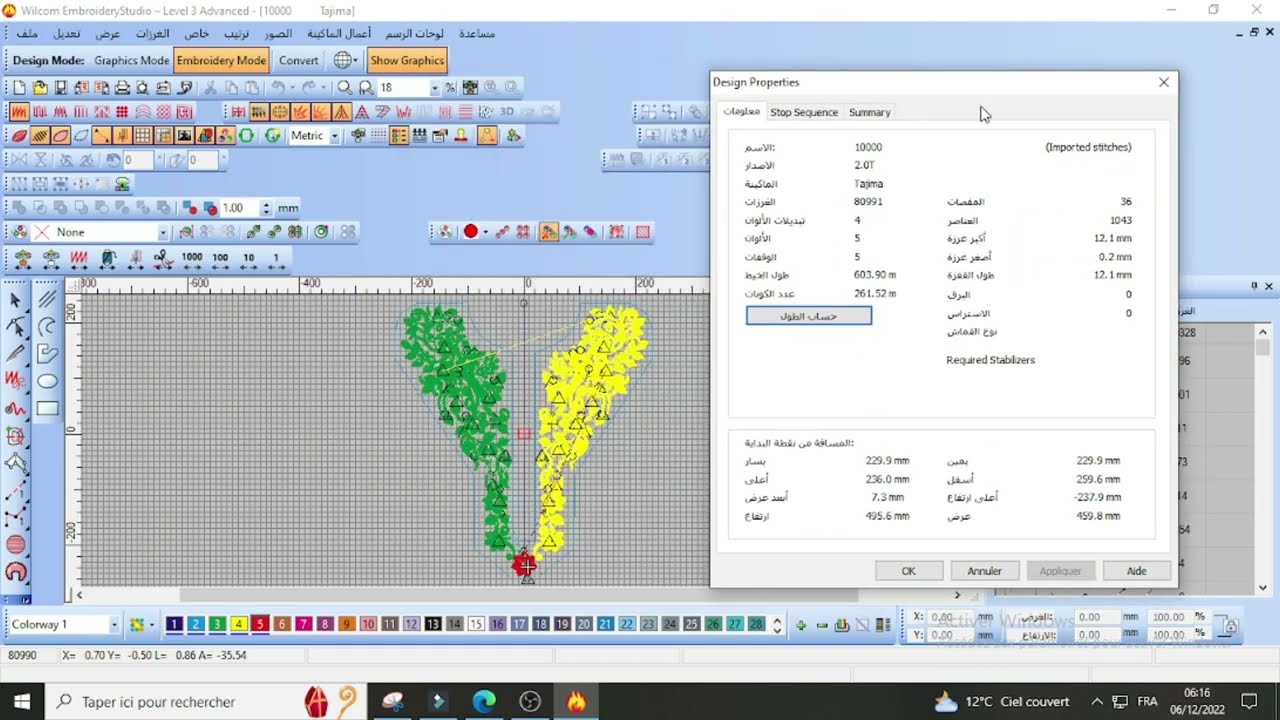Select the ellipse shape tool
The height and width of the screenshot is (720, 1280).
point(47,381)
